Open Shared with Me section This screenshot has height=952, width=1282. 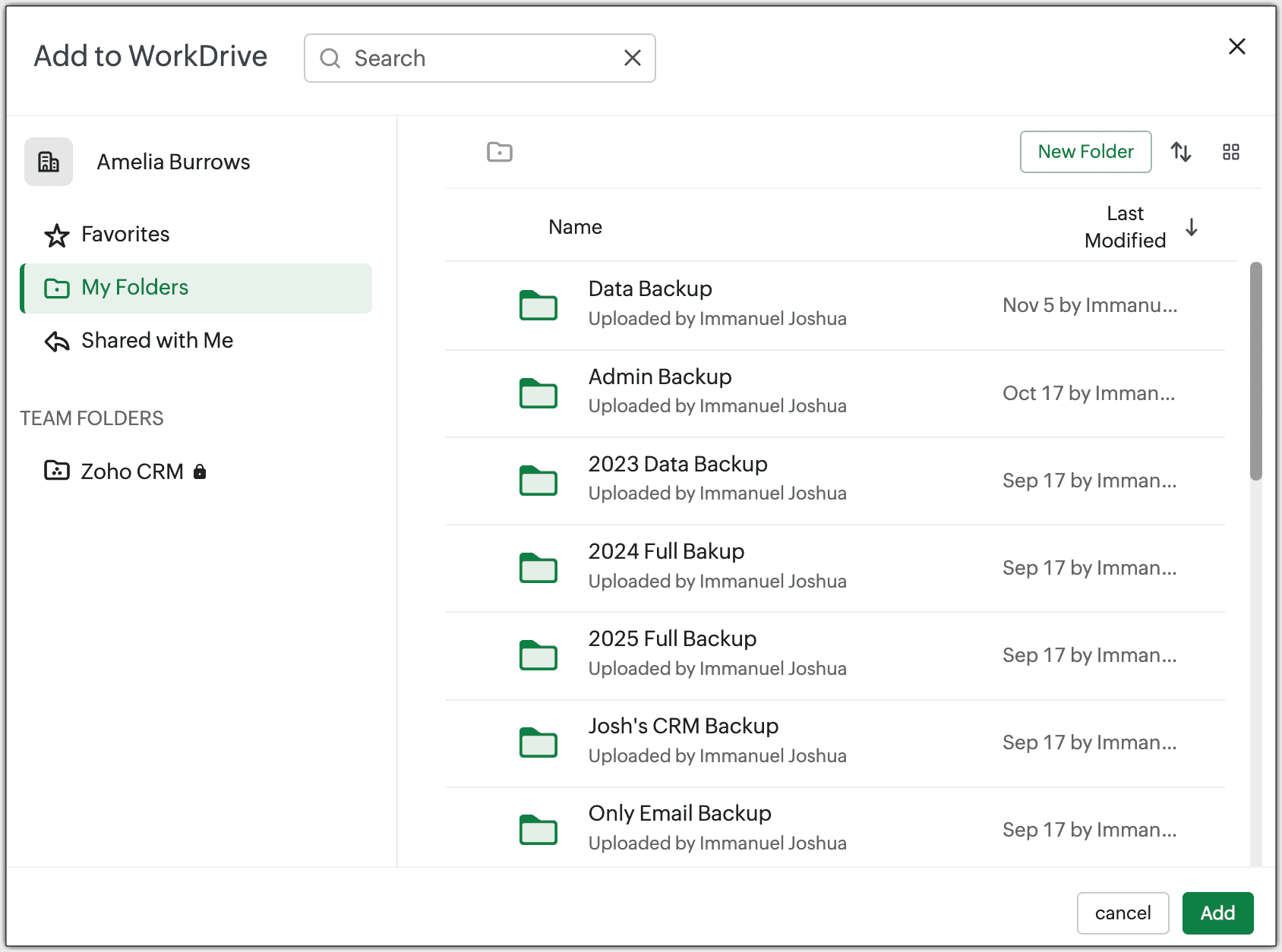pyautogui.click(x=138, y=341)
